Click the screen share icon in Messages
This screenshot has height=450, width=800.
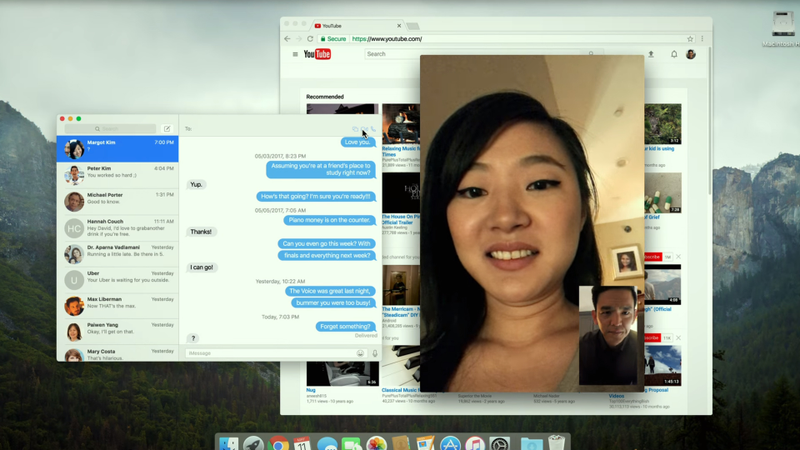point(355,129)
